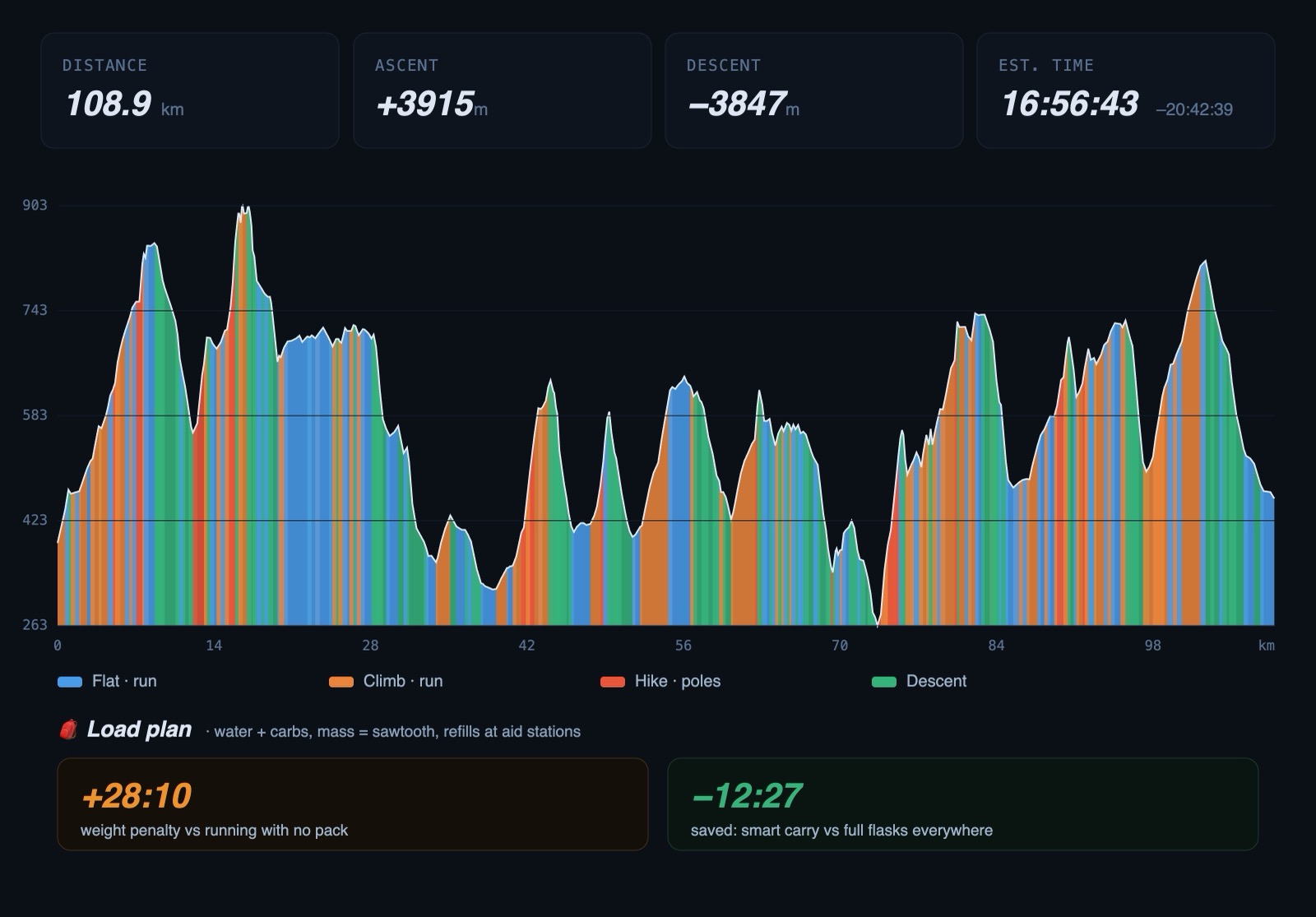The height and width of the screenshot is (917, 1316).
Task: Click the 14 km distance axis tick
Action: pos(214,646)
